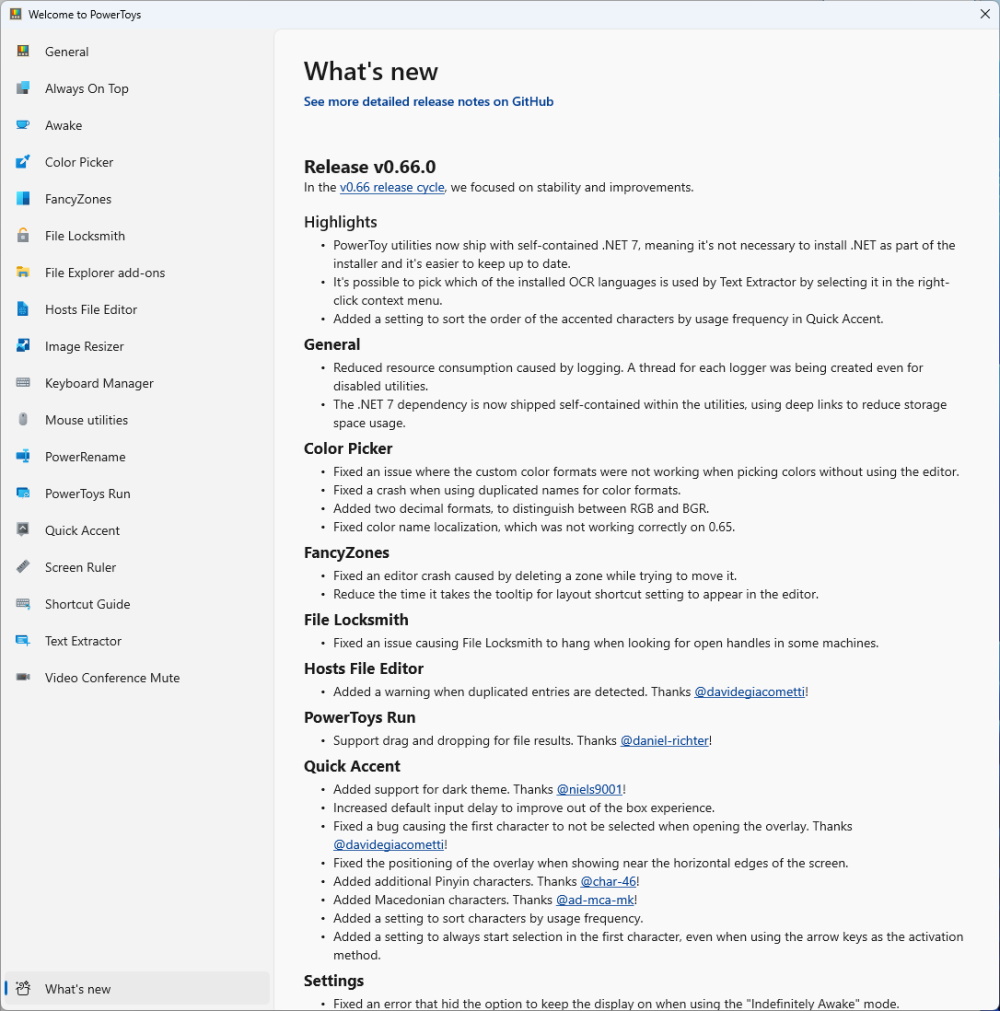
Task: Select Always On Top label in sidebar
Action: 86,88
